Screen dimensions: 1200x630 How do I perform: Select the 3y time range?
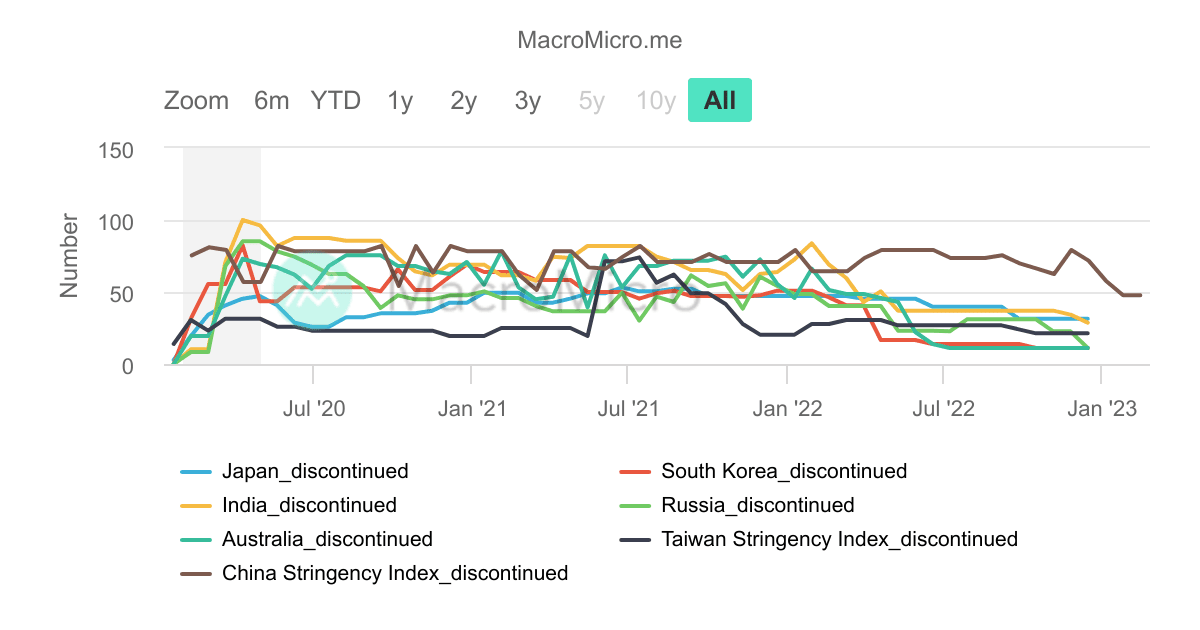tap(525, 100)
